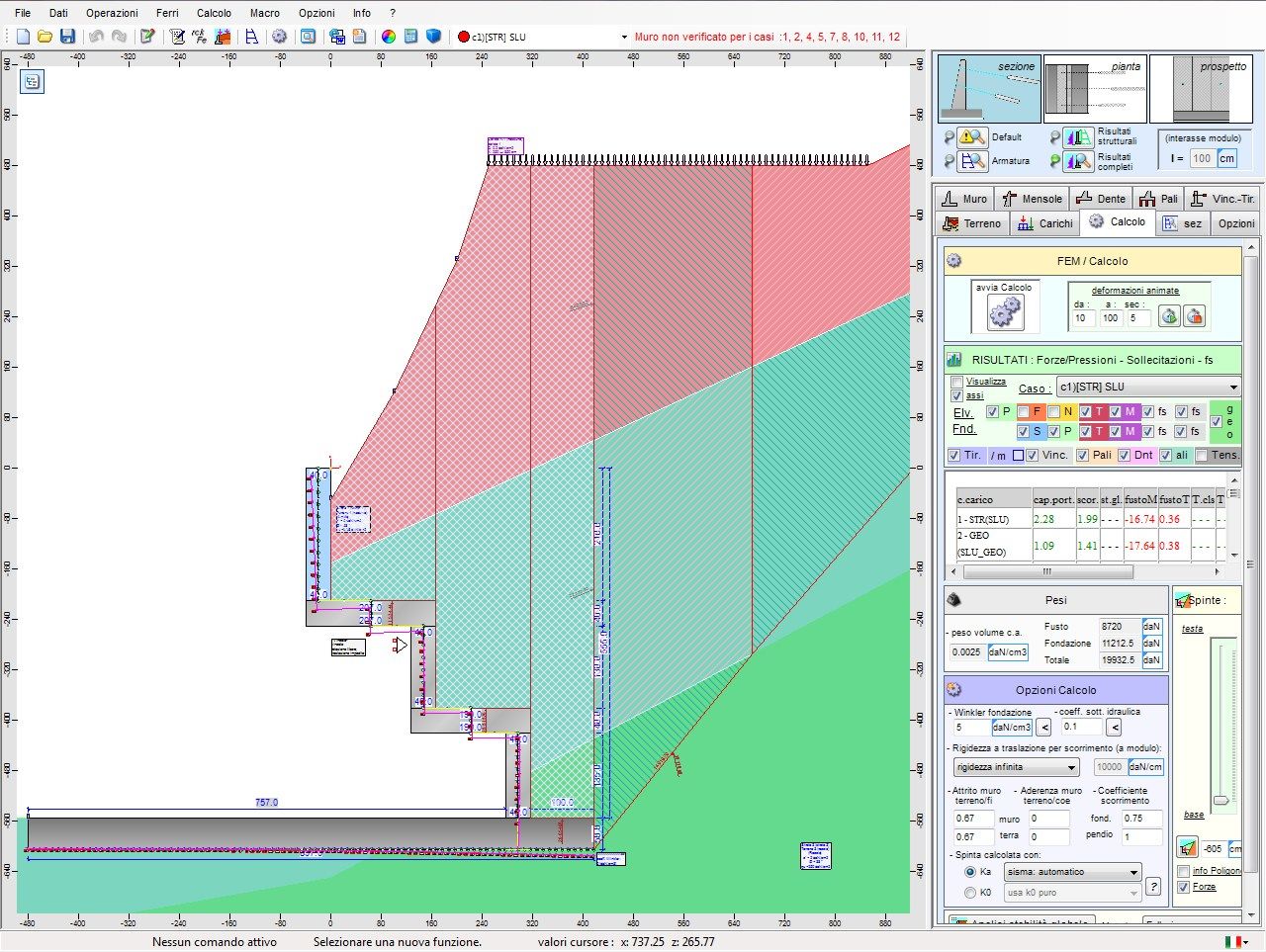The image size is (1266, 952).
Task: Open the Calcolo menu
Action: tap(214, 13)
